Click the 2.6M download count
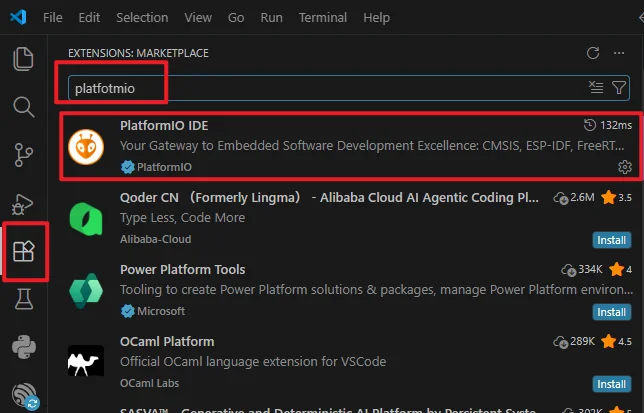This screenshot has height=413, width=644. [582, 197]
